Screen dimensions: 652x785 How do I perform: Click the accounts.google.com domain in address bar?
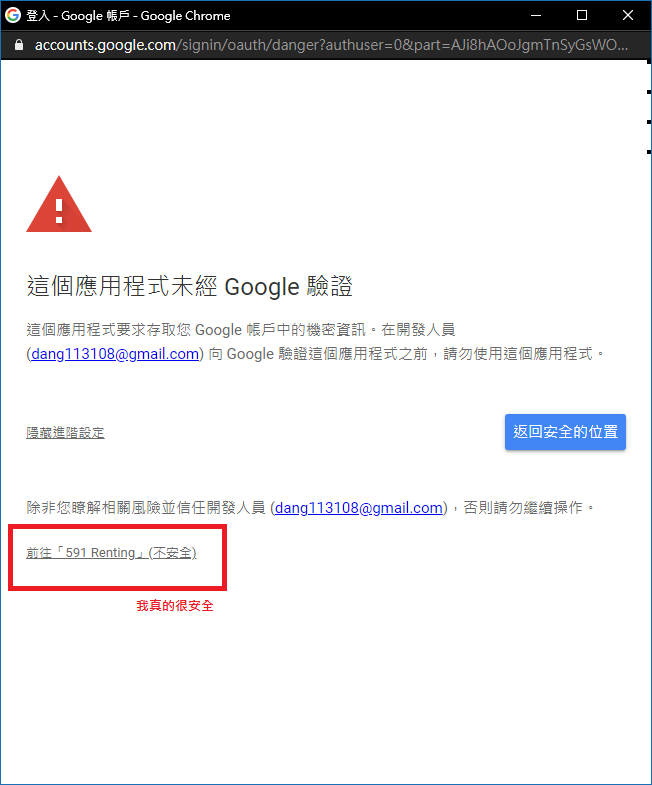(x=105, y=45)
